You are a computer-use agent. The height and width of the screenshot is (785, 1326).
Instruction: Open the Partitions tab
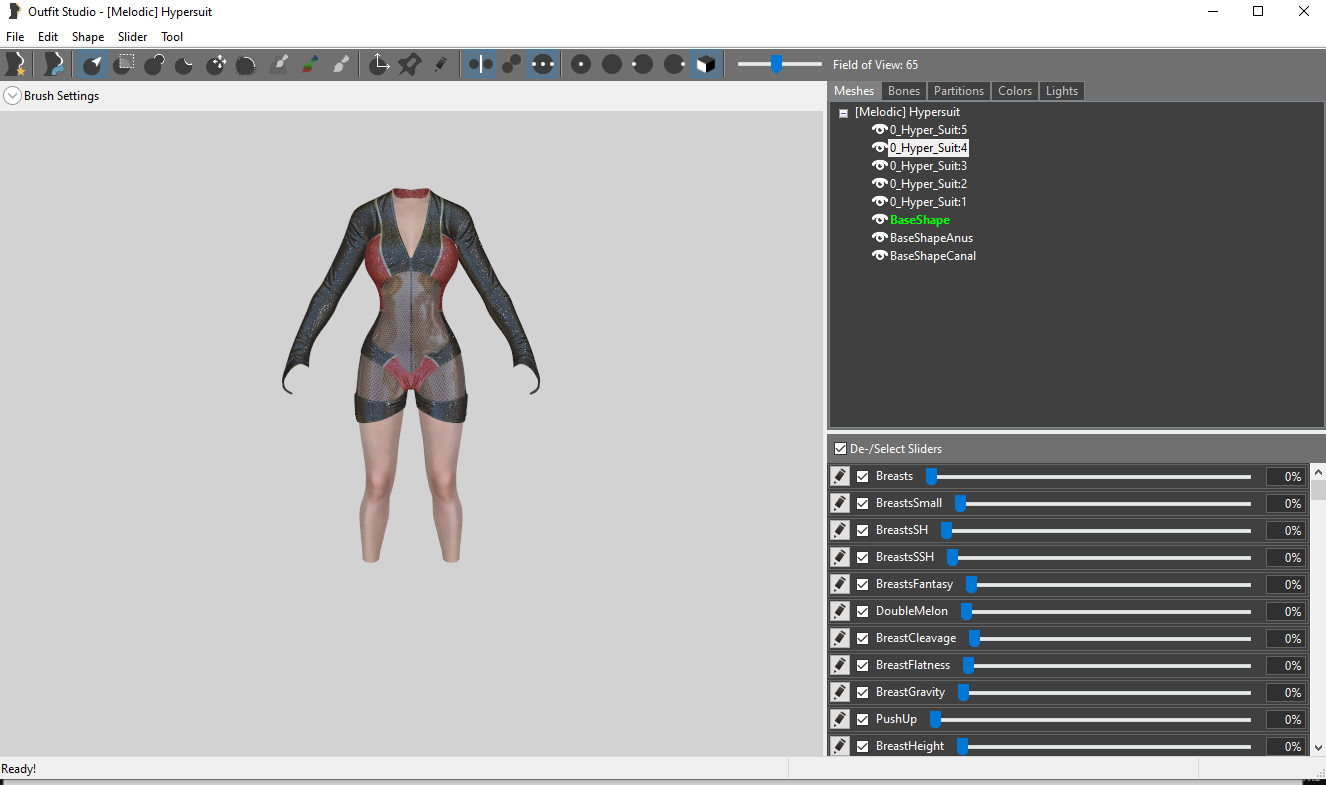(x=959, y=91)
